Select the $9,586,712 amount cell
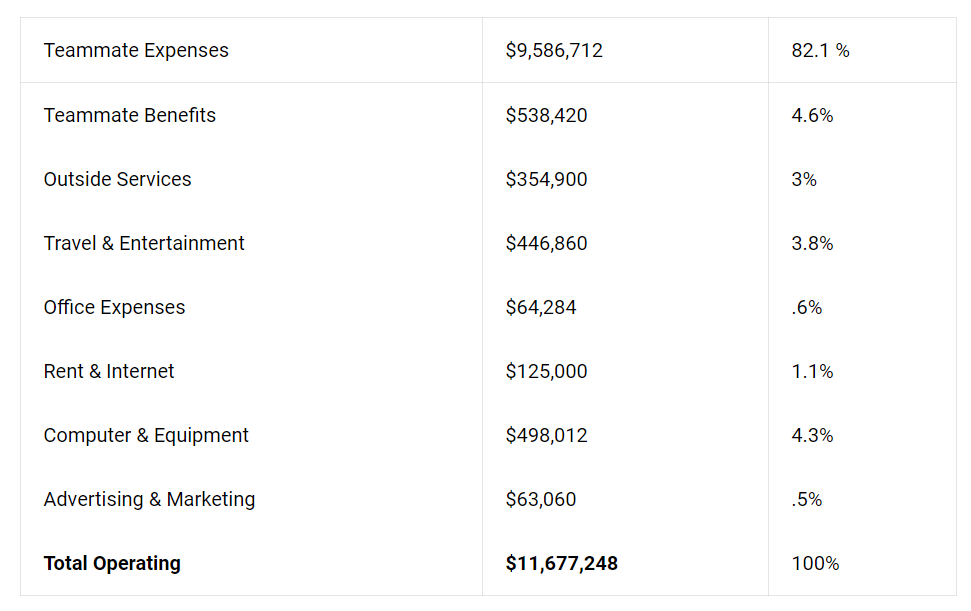971x611 pixels. tap(554, 50)
